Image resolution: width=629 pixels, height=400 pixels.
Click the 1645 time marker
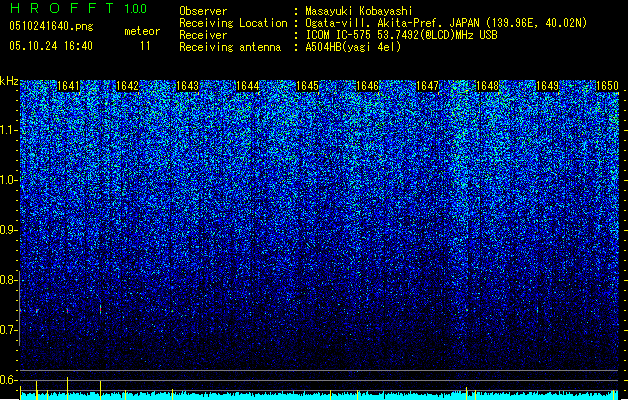(x=307, y=86)
